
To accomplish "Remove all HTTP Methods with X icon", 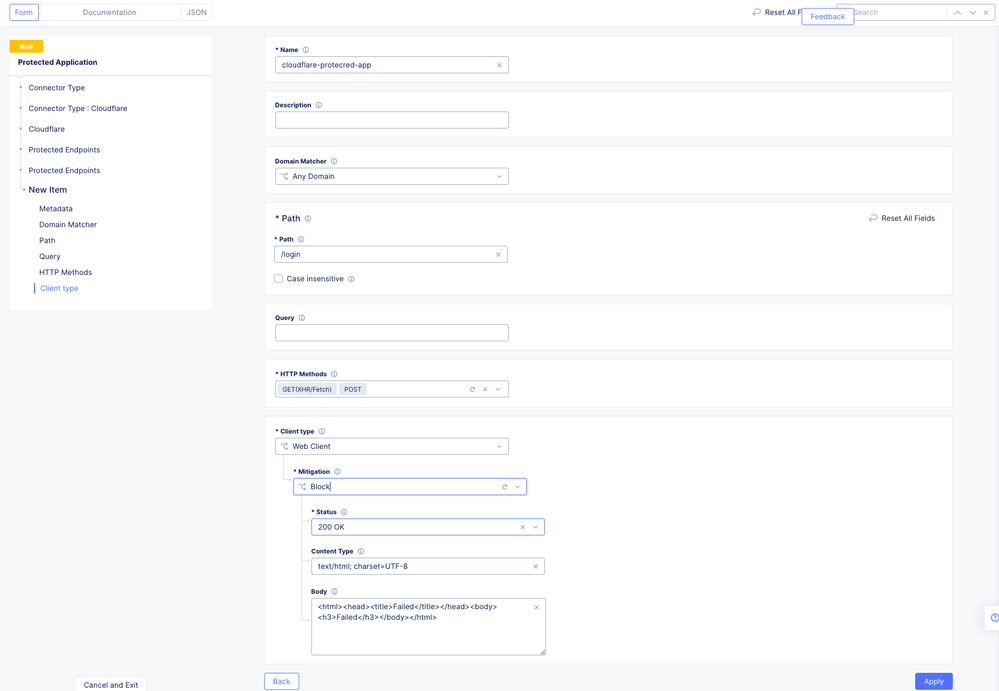I will click(x=485, y=389).
